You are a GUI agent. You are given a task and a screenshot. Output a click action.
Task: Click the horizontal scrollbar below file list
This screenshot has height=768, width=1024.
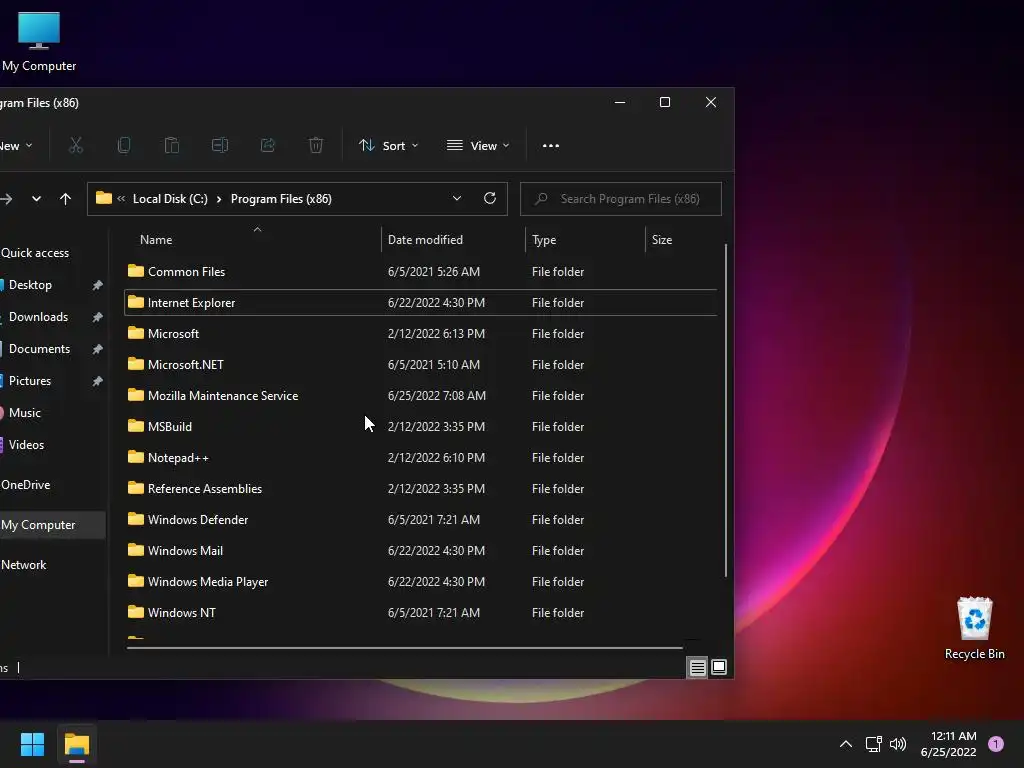(405, 648)
